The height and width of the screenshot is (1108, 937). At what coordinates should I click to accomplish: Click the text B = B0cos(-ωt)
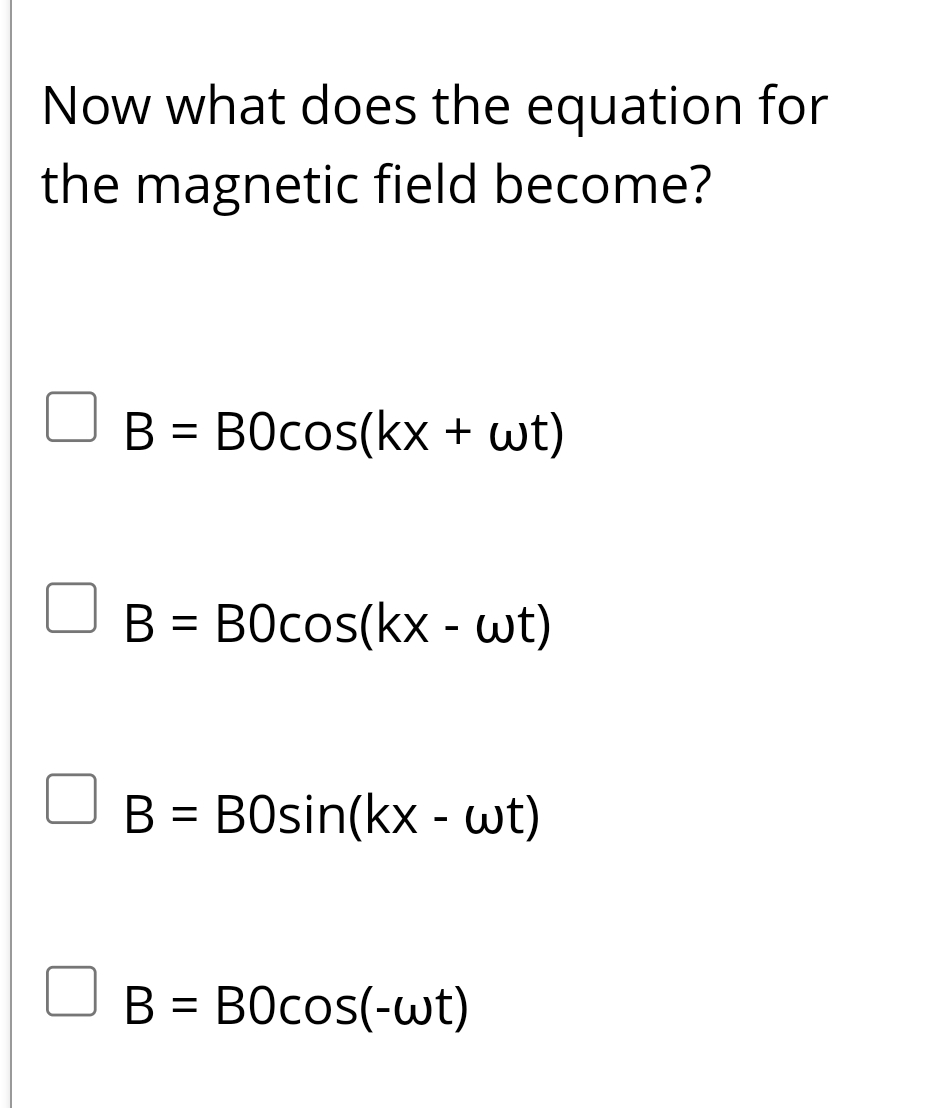(x=297, y=1006)
